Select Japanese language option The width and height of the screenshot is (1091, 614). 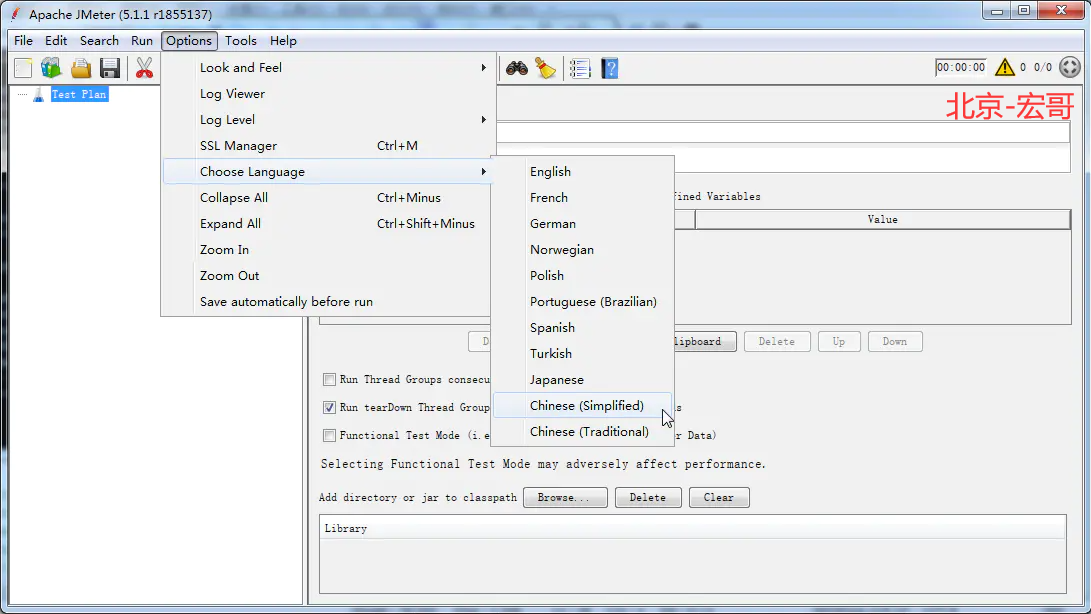click(582, 379)
